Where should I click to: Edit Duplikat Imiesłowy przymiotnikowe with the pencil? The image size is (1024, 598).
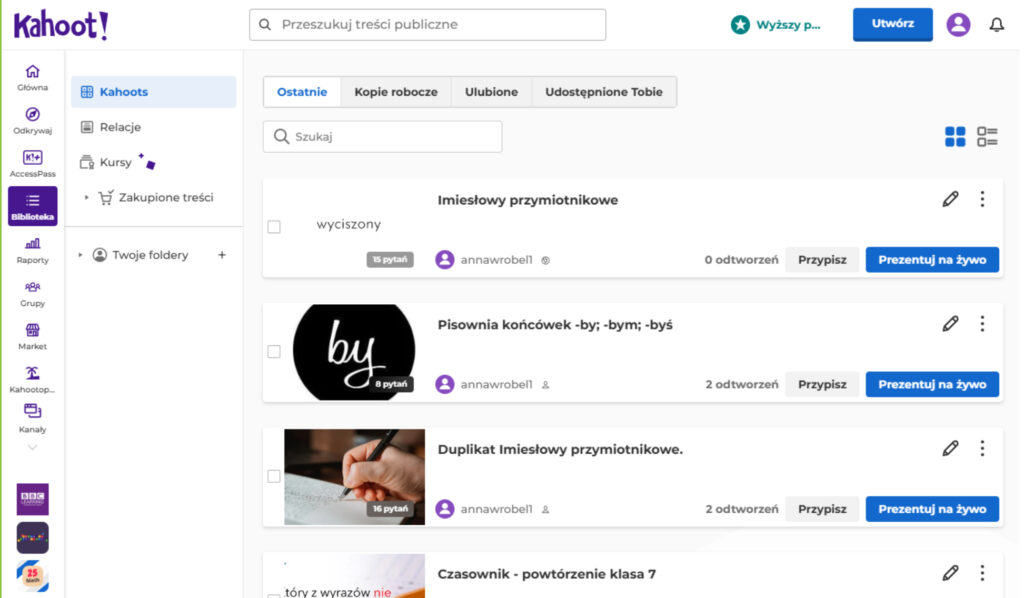click(x=950, y=448)
